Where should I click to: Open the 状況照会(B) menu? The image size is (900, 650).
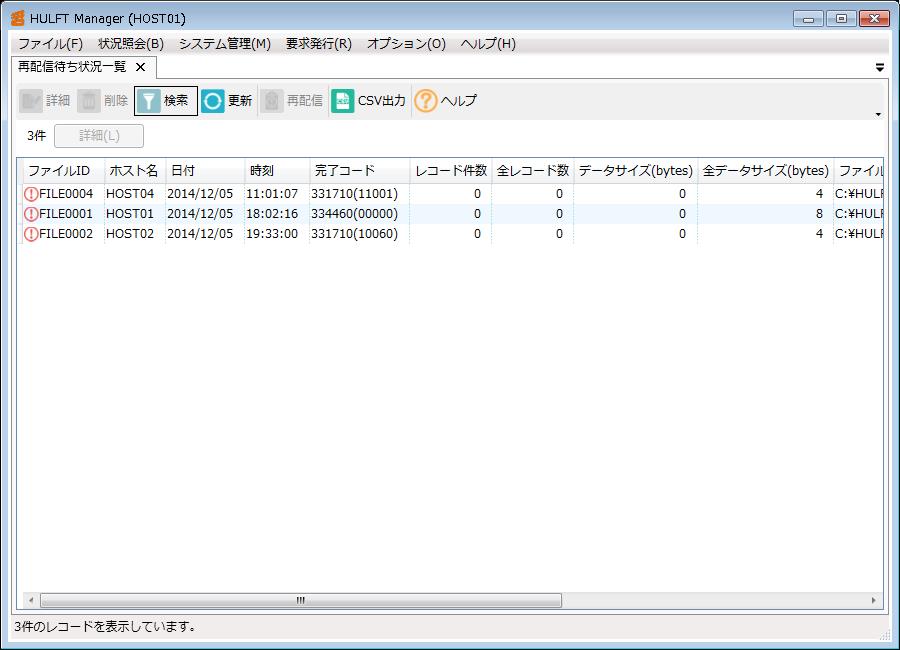coord(131,44)
